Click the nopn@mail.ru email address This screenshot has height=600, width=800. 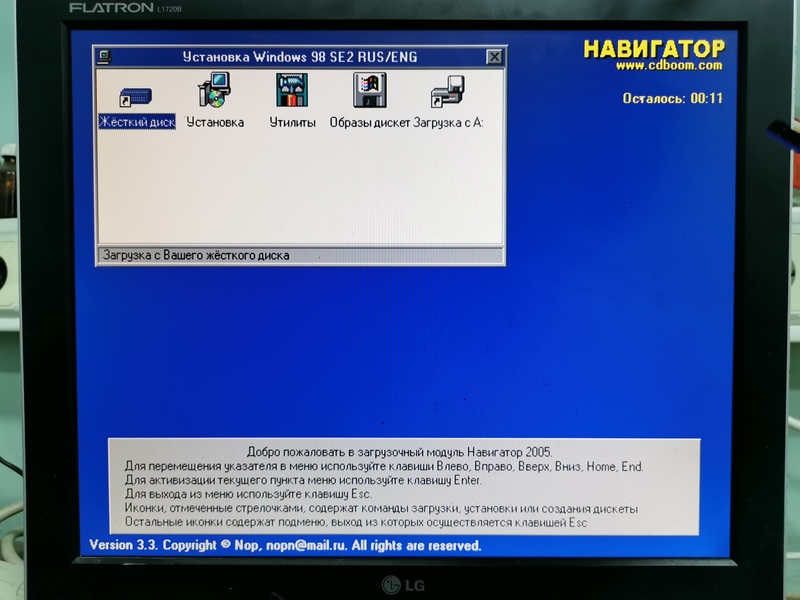tap(306, 545)
